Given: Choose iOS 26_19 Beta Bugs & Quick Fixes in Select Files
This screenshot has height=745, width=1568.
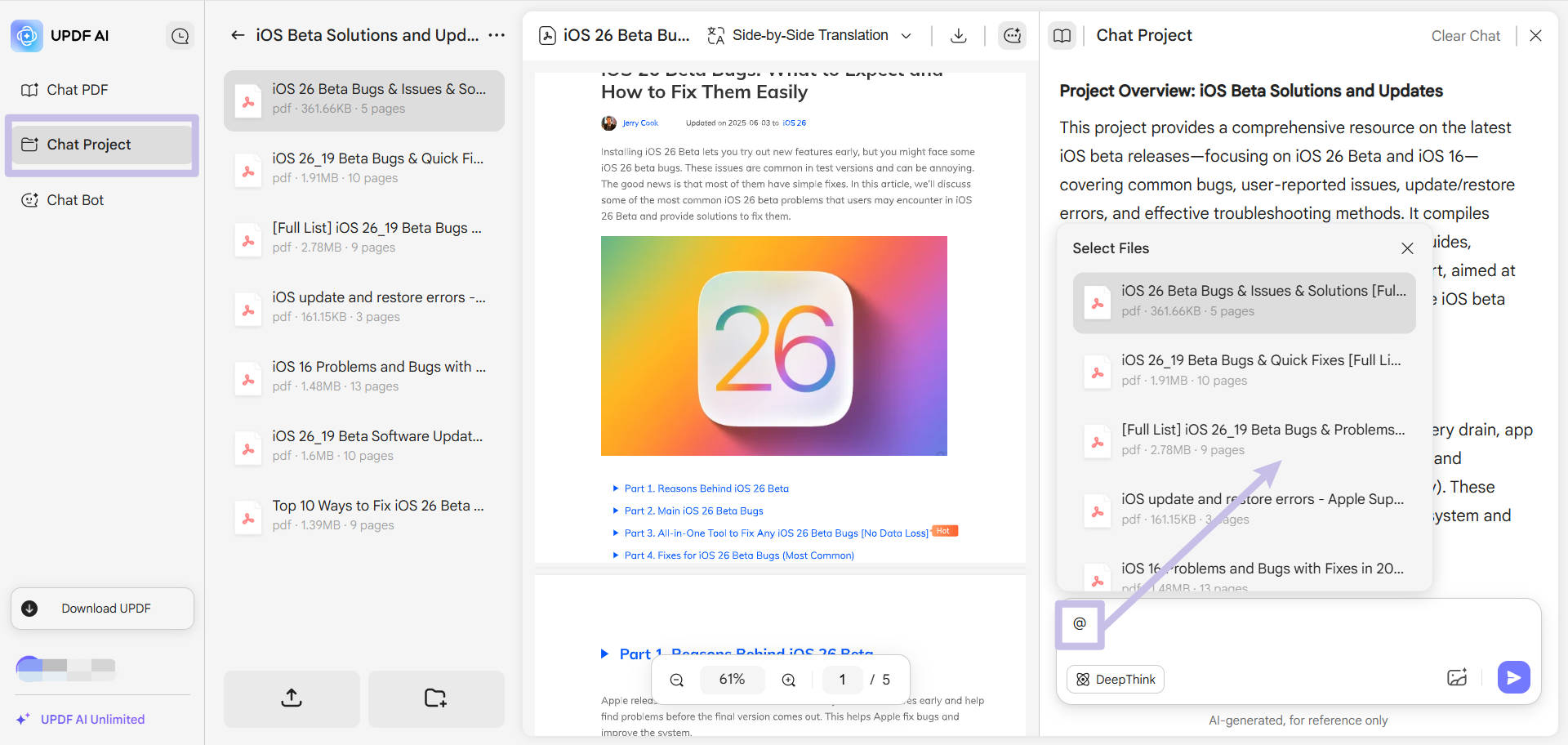Looking at the screenshot, I should tap(1244, 372).
